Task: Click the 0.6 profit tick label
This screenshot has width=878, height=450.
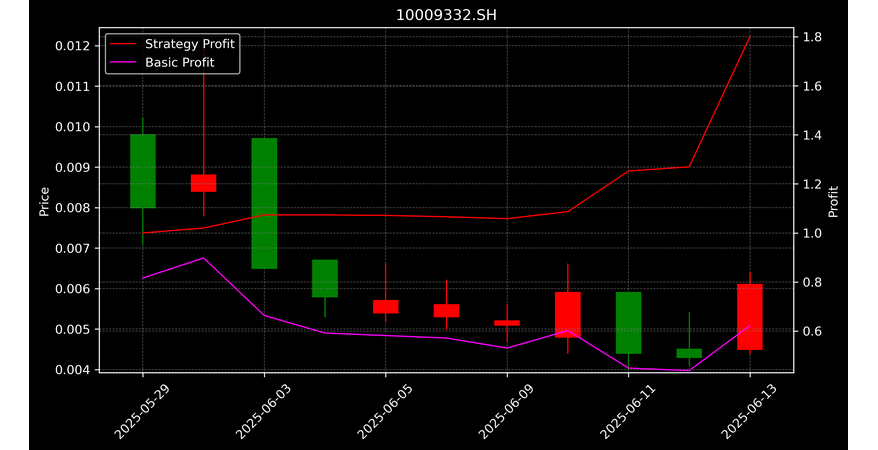Action: point(810,331)
